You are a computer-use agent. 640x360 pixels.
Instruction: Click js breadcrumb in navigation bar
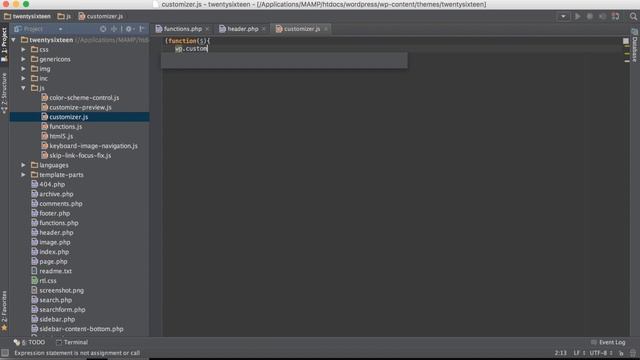(x=64, y=16)
